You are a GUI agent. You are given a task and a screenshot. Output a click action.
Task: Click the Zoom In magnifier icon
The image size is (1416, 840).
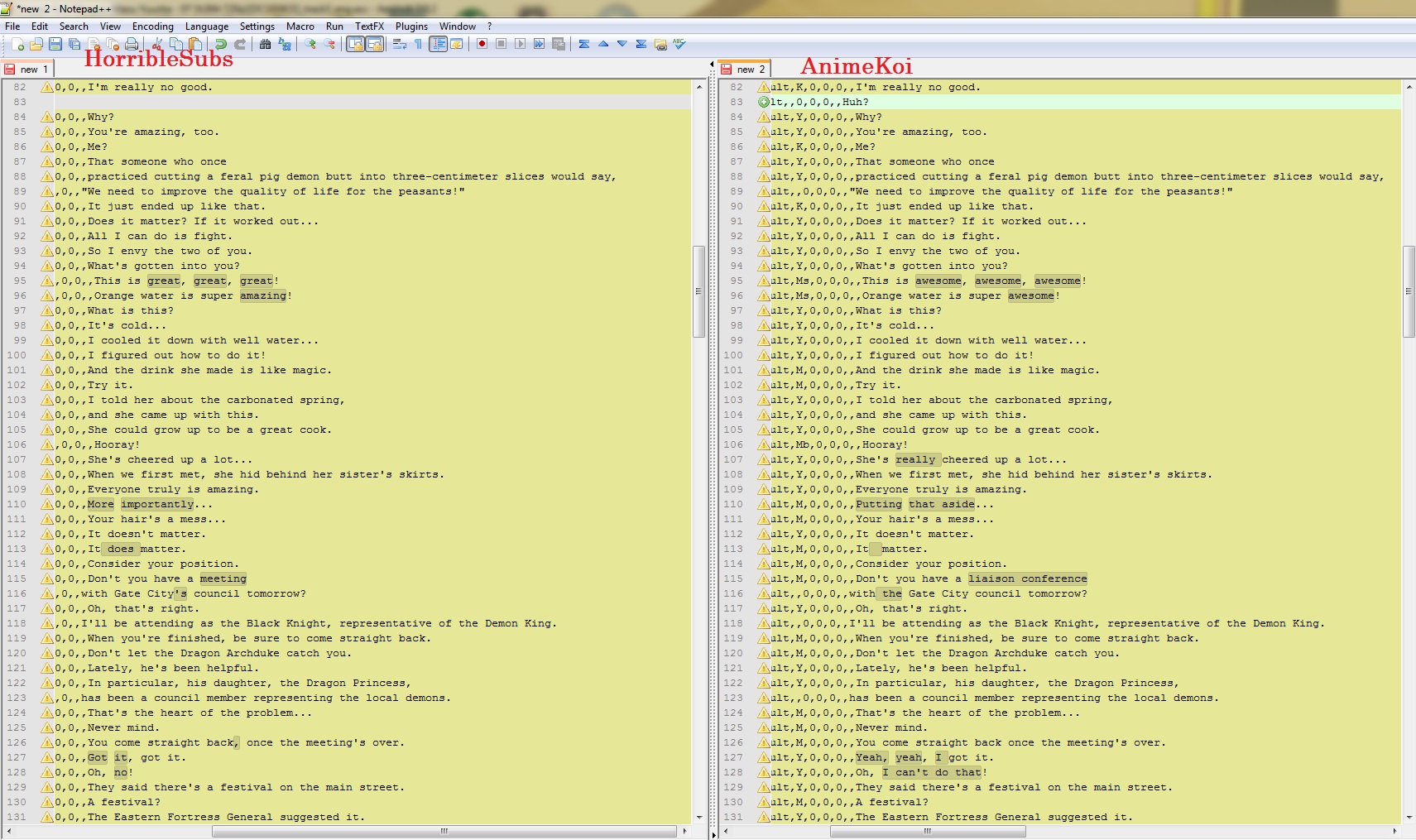(310, 44)
